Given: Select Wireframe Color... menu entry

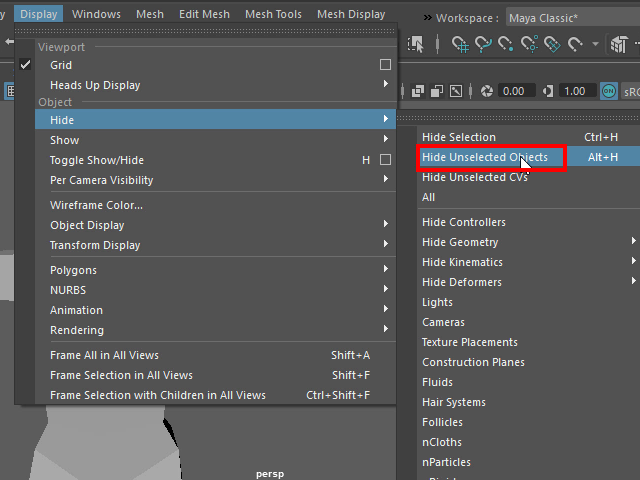Looking at the screenshot, I should pyautogui.click(x=97, y=205).
